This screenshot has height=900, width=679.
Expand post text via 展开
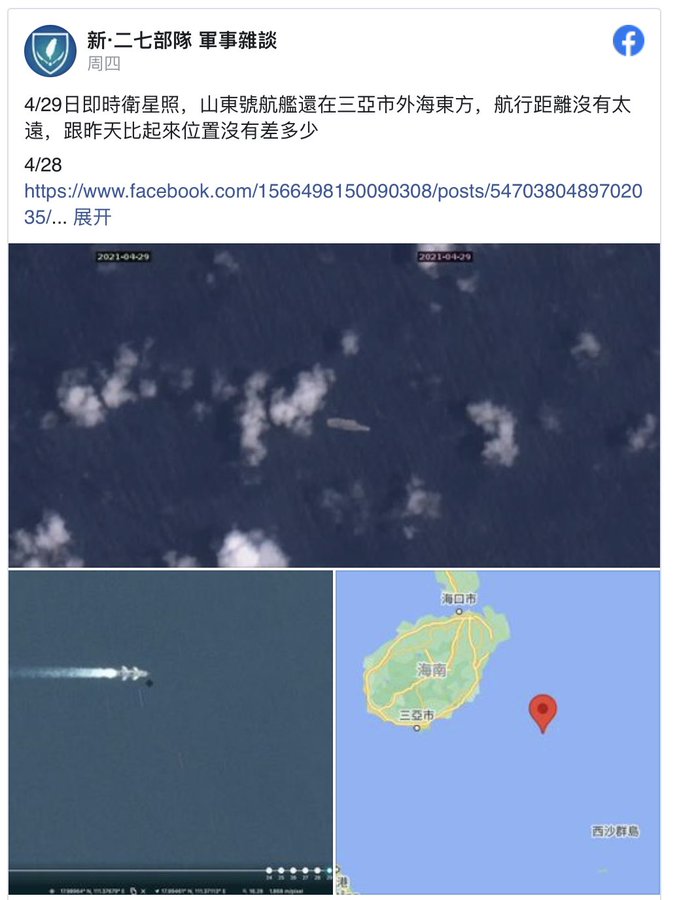pos(92,217)
